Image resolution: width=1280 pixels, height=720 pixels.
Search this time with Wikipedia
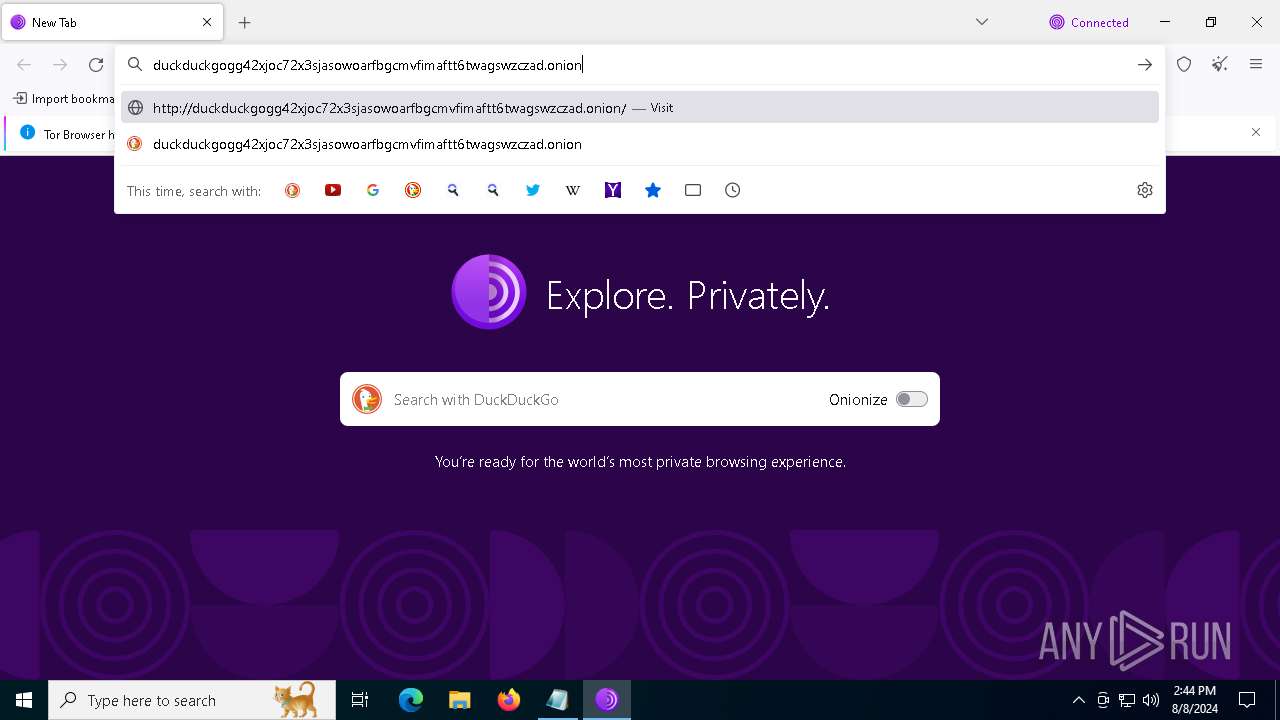point(573,190)
